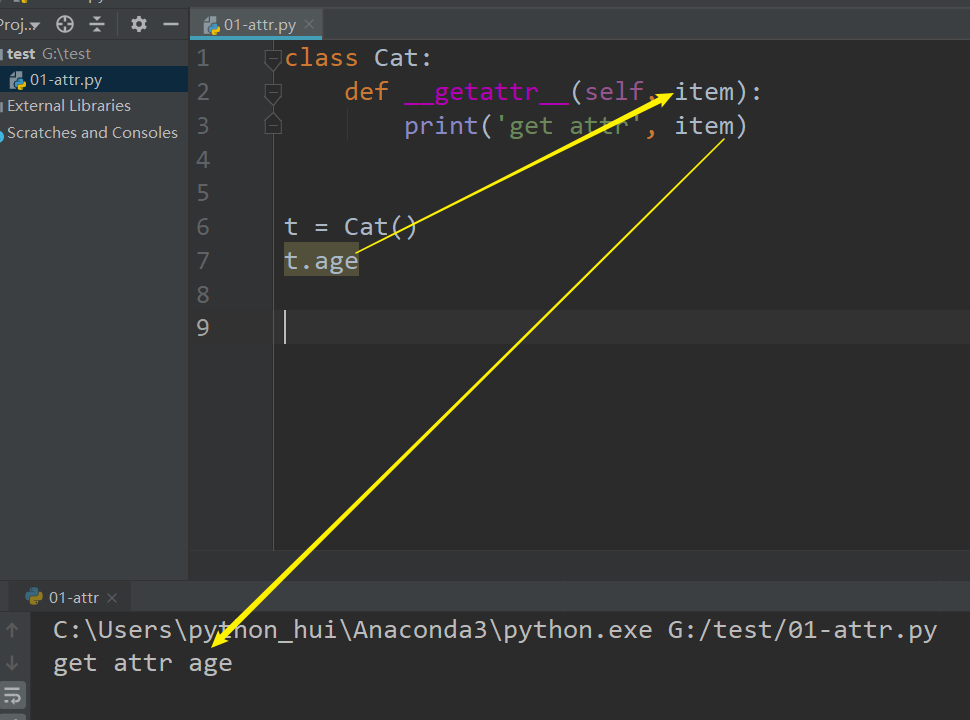Collapse the class Cat fold marker

(x=273, y=58)
